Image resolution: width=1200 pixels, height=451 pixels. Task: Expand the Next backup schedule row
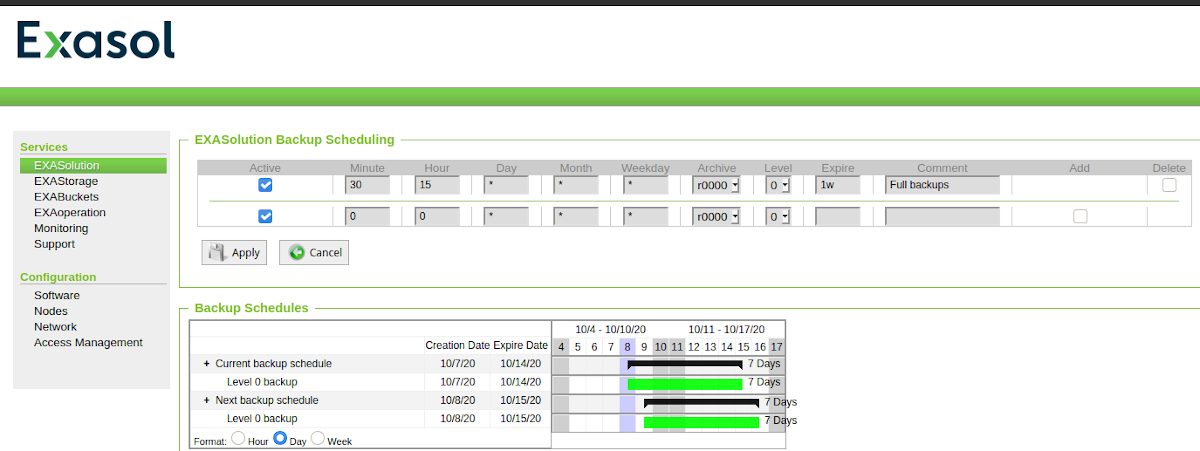(x=206, y=400)
